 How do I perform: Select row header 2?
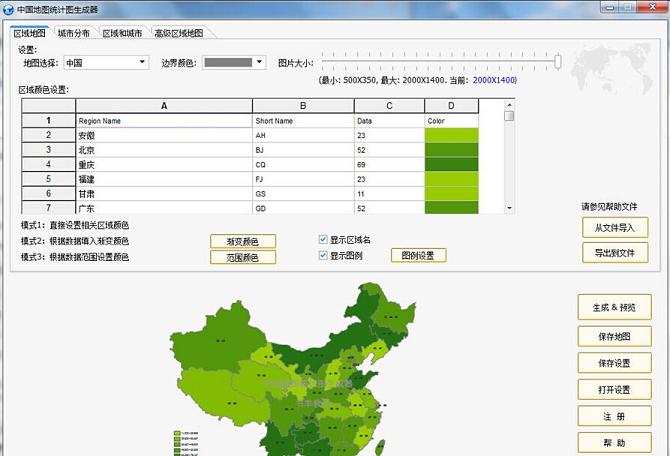48,135
